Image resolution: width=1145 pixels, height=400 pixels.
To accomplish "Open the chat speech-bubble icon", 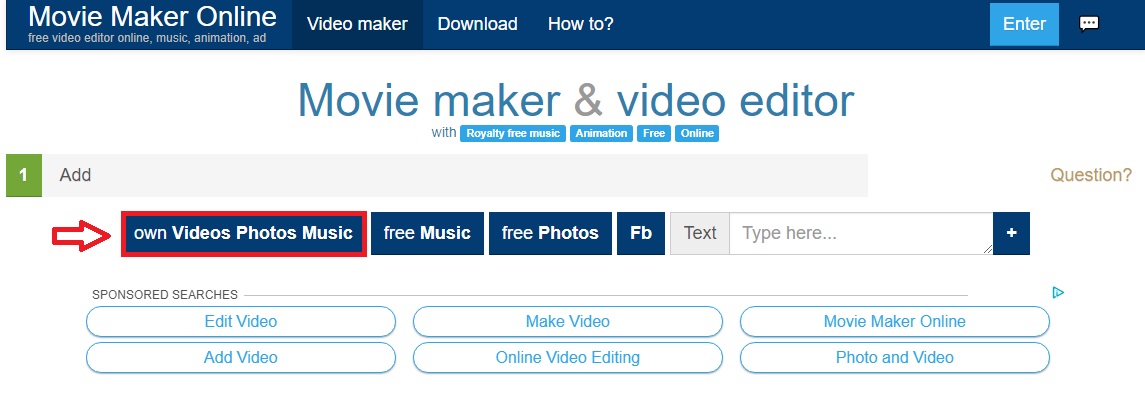I will pos(1089,24).
